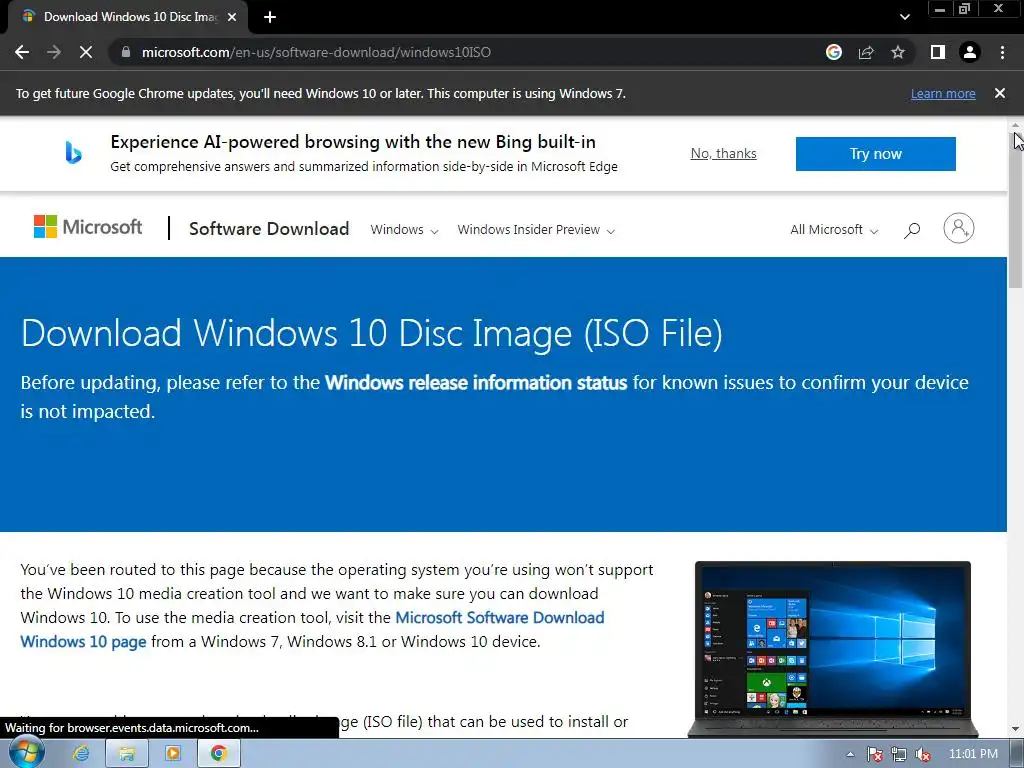Expand the Windows menu
Viewport: 1024px width, 768px height.
pyautogui.click(x=404, y=230)
